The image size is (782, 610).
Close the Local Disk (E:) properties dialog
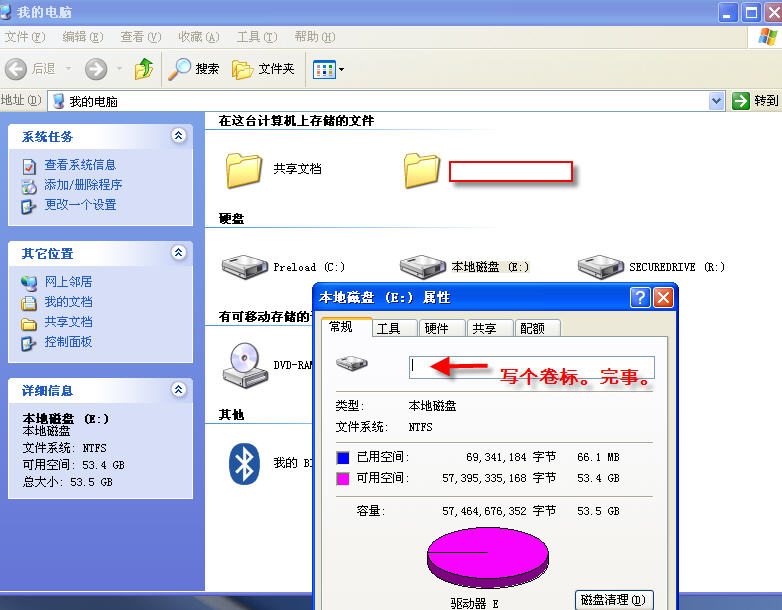[663, 298]
